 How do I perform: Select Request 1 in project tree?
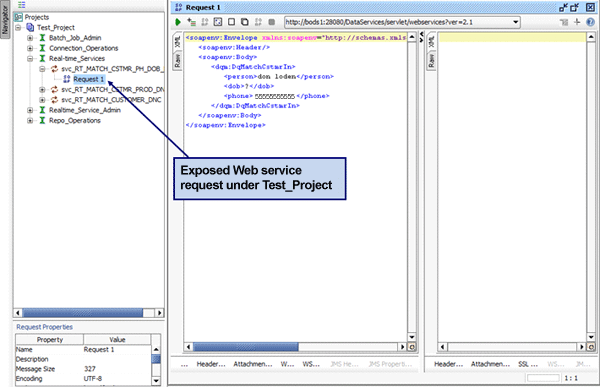pos(88,79)
